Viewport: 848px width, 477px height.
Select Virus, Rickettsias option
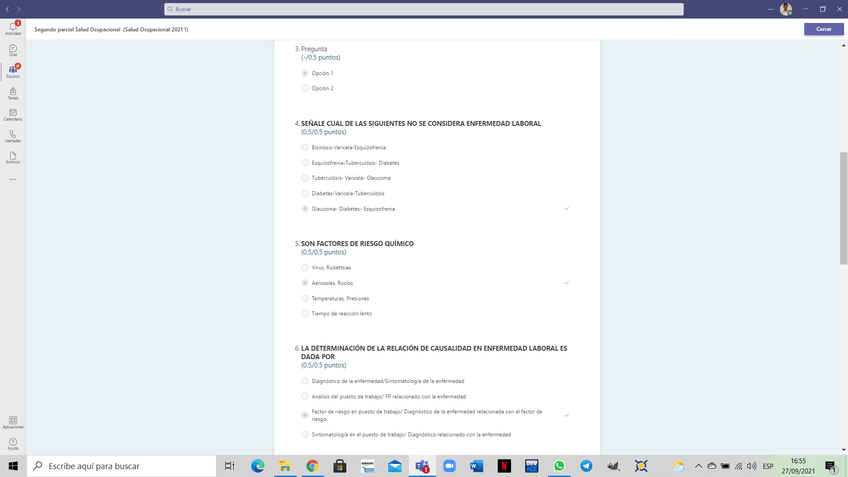[x=305, y=268]
